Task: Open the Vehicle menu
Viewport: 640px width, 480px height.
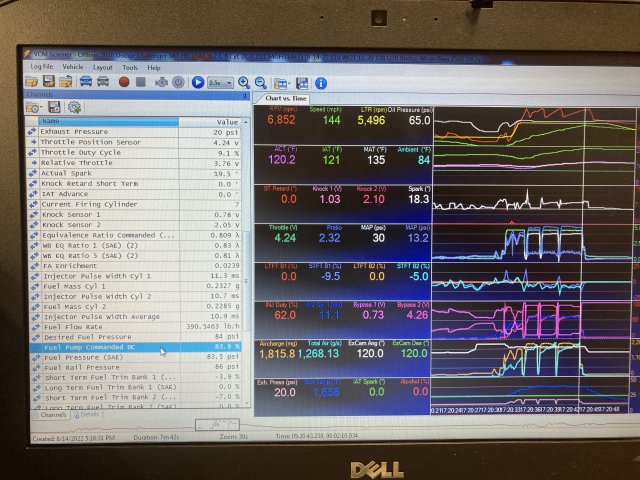Action: tap(73, 67)
